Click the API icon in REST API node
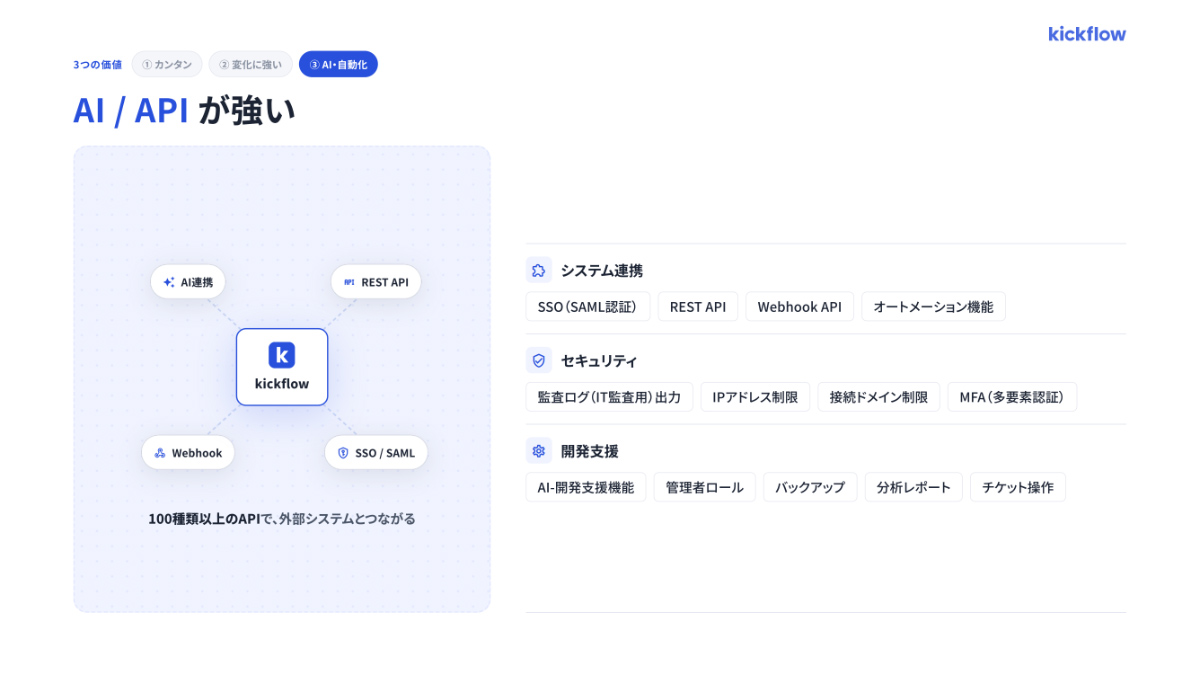 349,282
